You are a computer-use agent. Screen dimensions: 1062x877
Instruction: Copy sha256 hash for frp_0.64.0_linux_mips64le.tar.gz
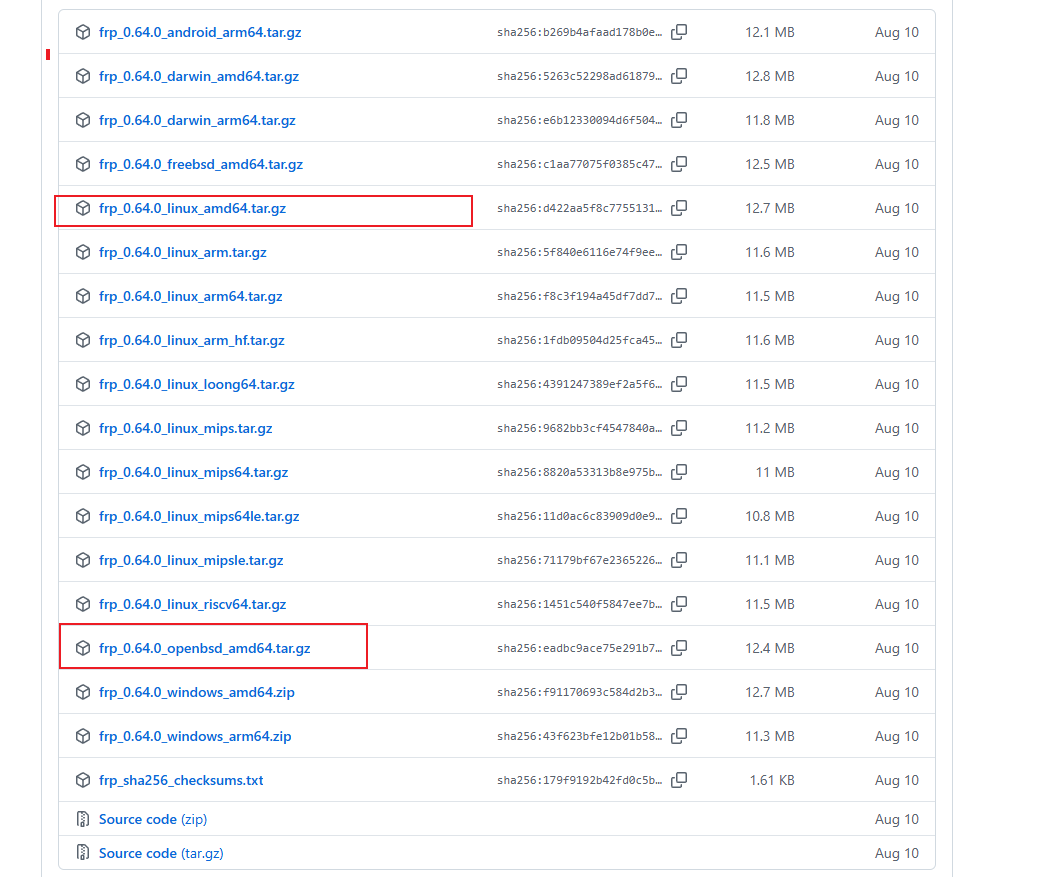679,516
